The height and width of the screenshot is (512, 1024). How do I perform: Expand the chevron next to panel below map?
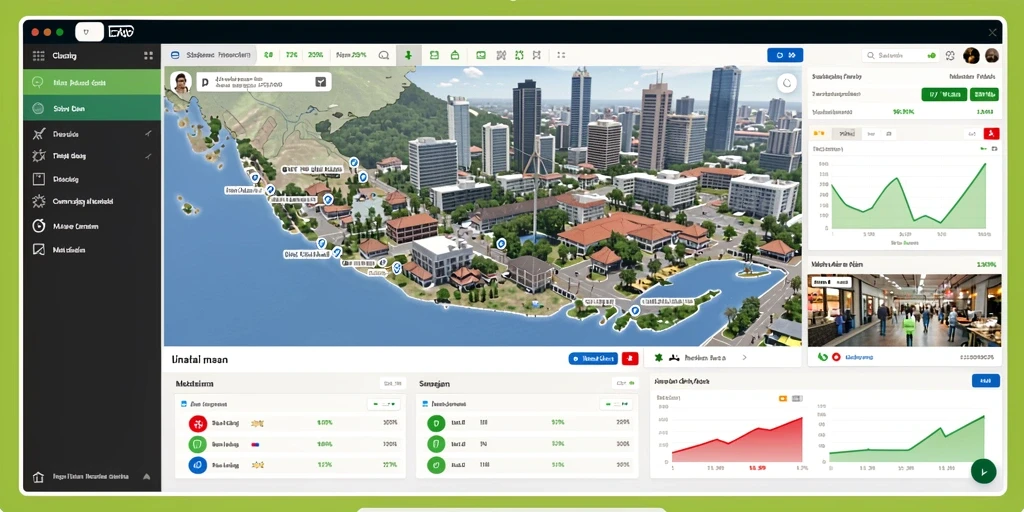tap(744, 358)
